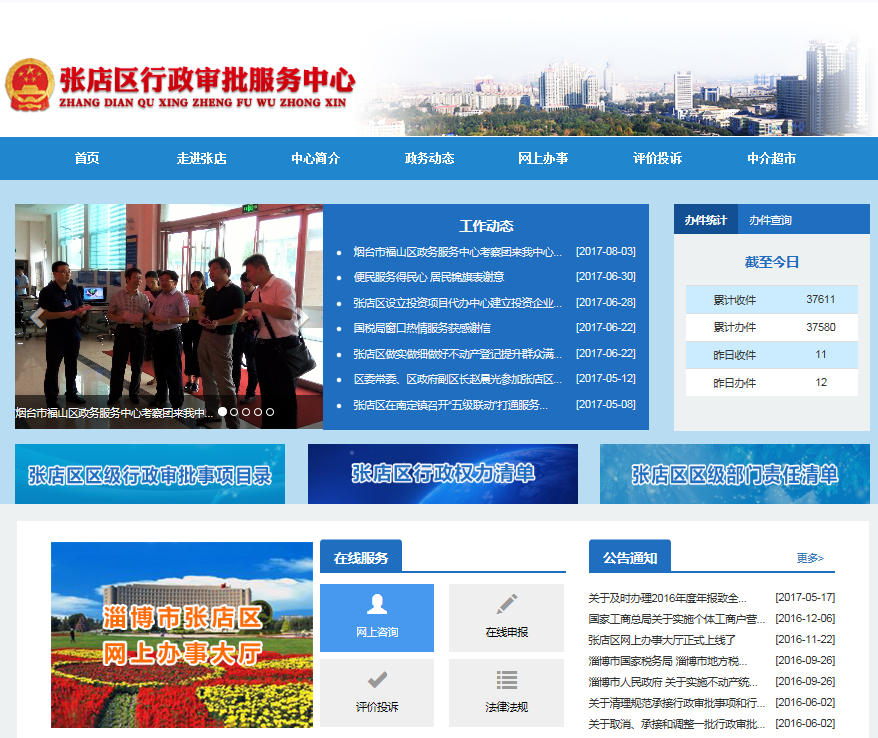Open the 网上办事 navigation menu
Viewport: 878px width, 738px height.
coord(543,159)
